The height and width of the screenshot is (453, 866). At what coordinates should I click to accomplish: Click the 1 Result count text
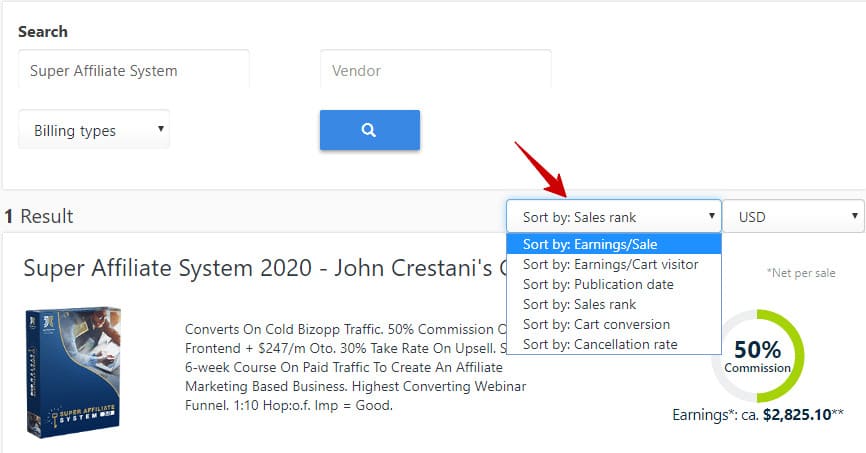tap(39, 216)
